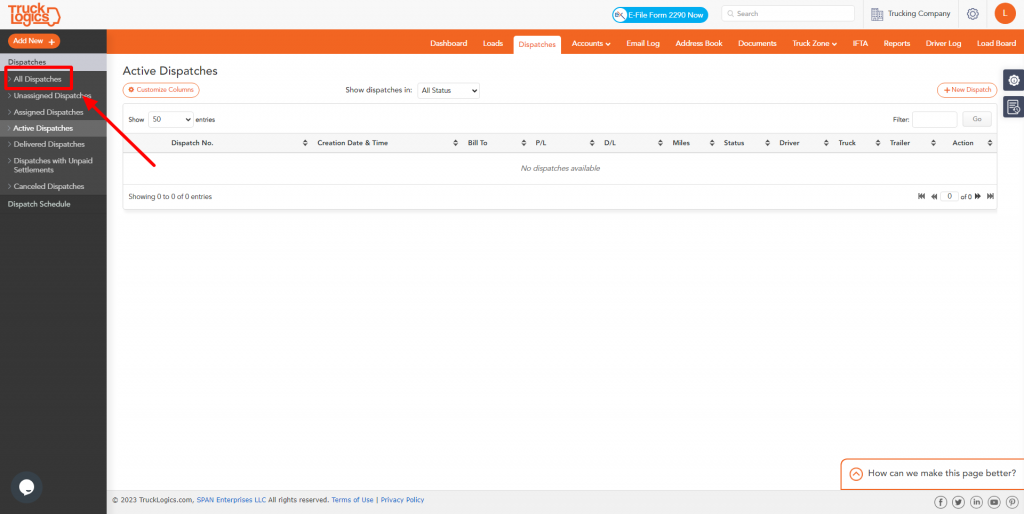Click the New Dispatch button
The width and height of the screenshot is (1024, 514).
(x=967, y=90)
